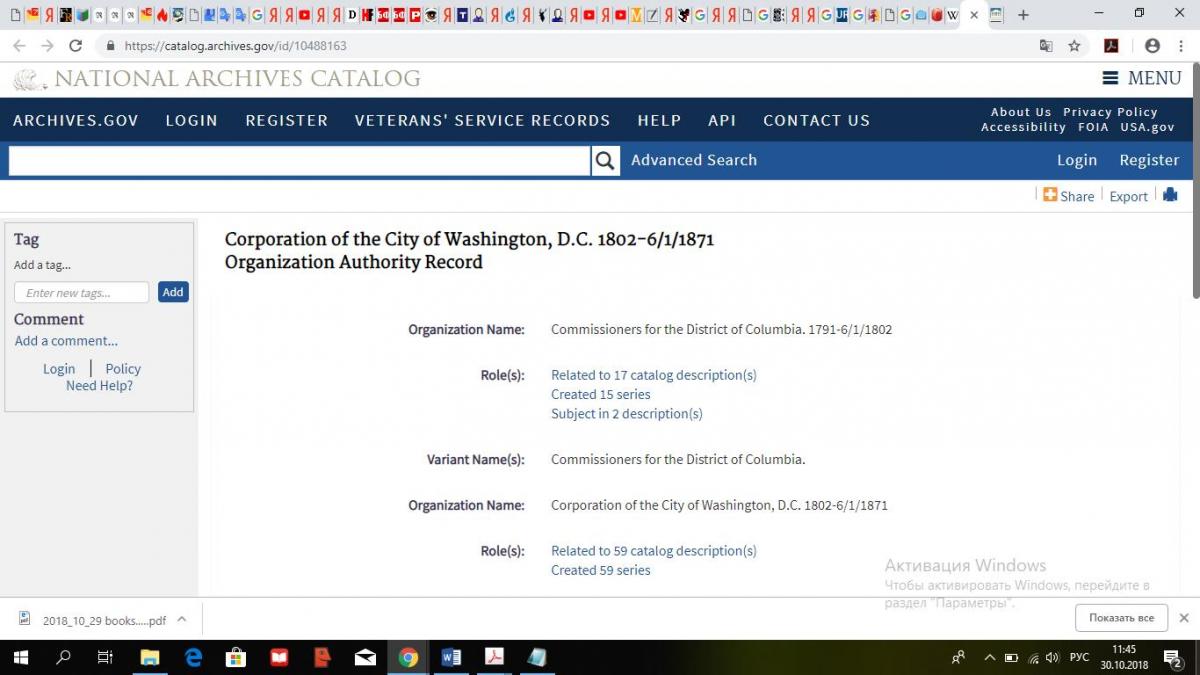Click About Us link

click(x=1021, y=112)
